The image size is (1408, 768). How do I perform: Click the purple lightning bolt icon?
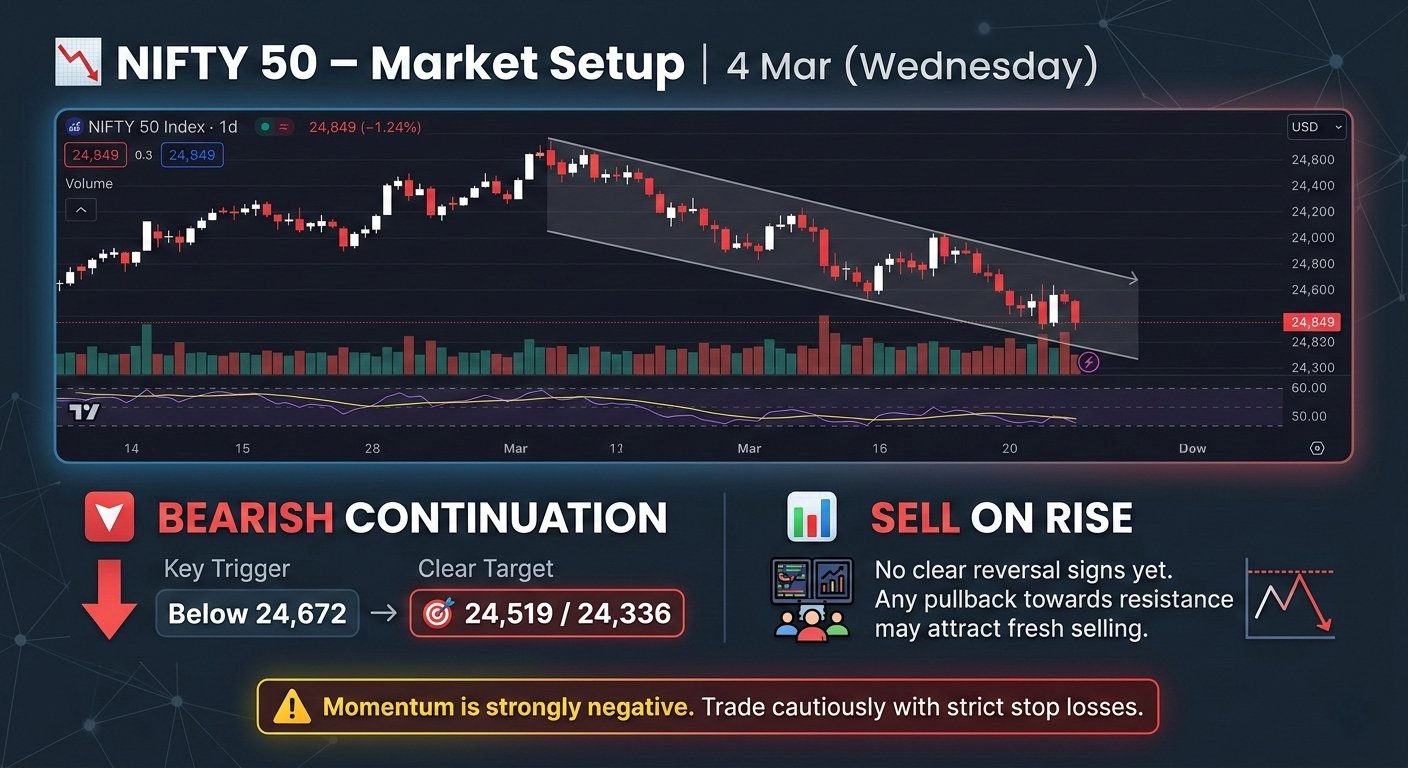tap(1090, 362)
